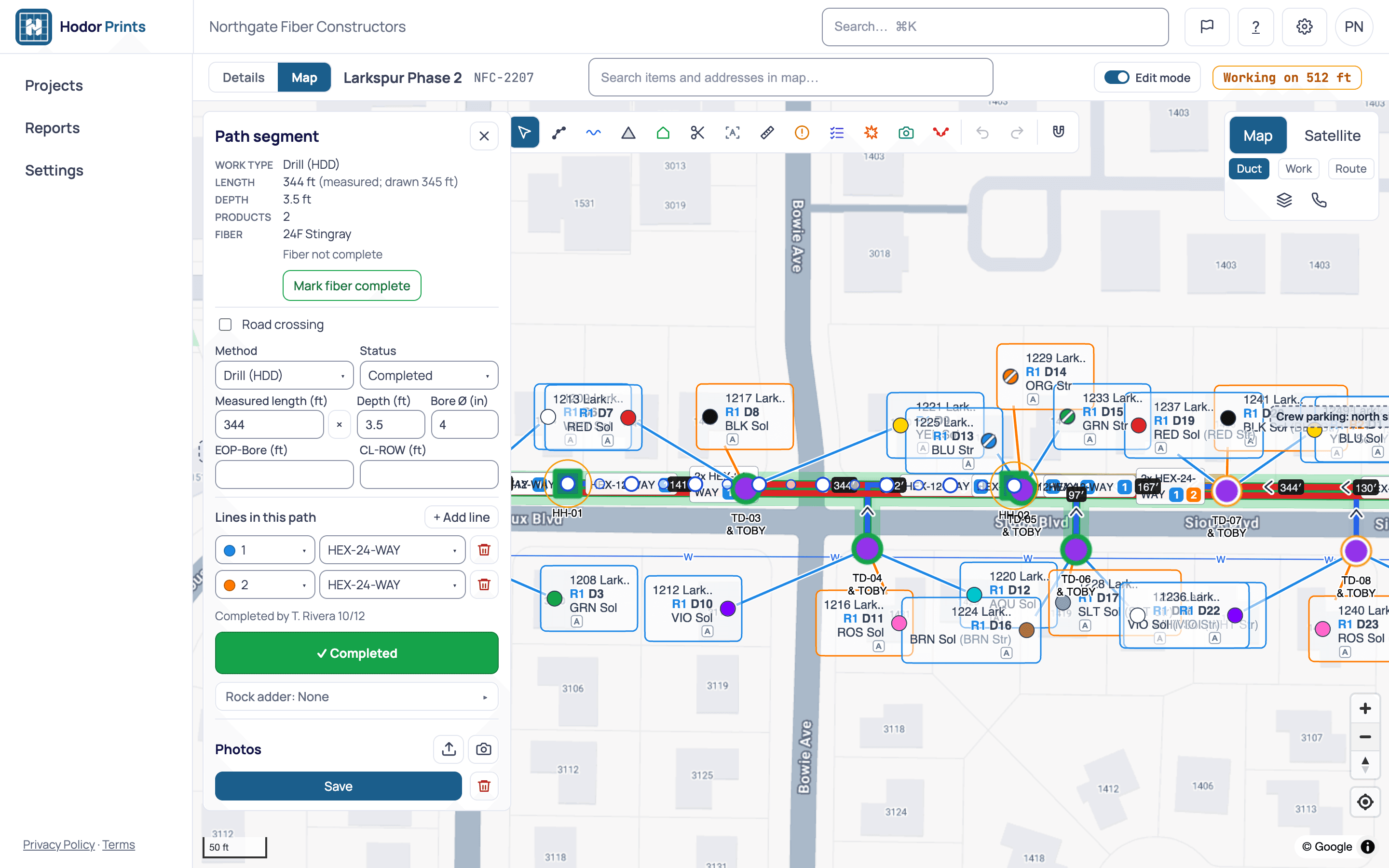The image size is (1389, 868).
Task: Open the Status Completed dropdown
Action: tap(429, 376)
